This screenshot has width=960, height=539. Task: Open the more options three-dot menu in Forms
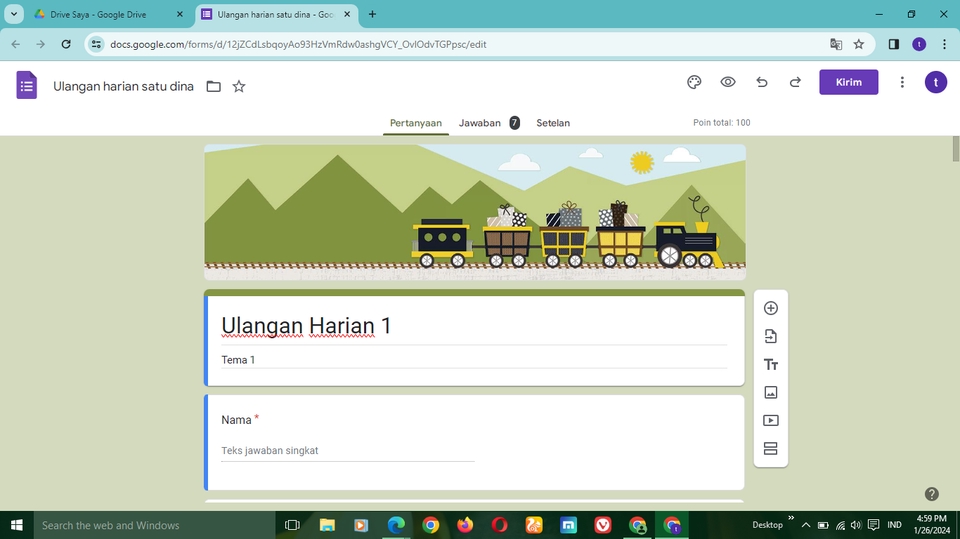click(x=902, y=82)
